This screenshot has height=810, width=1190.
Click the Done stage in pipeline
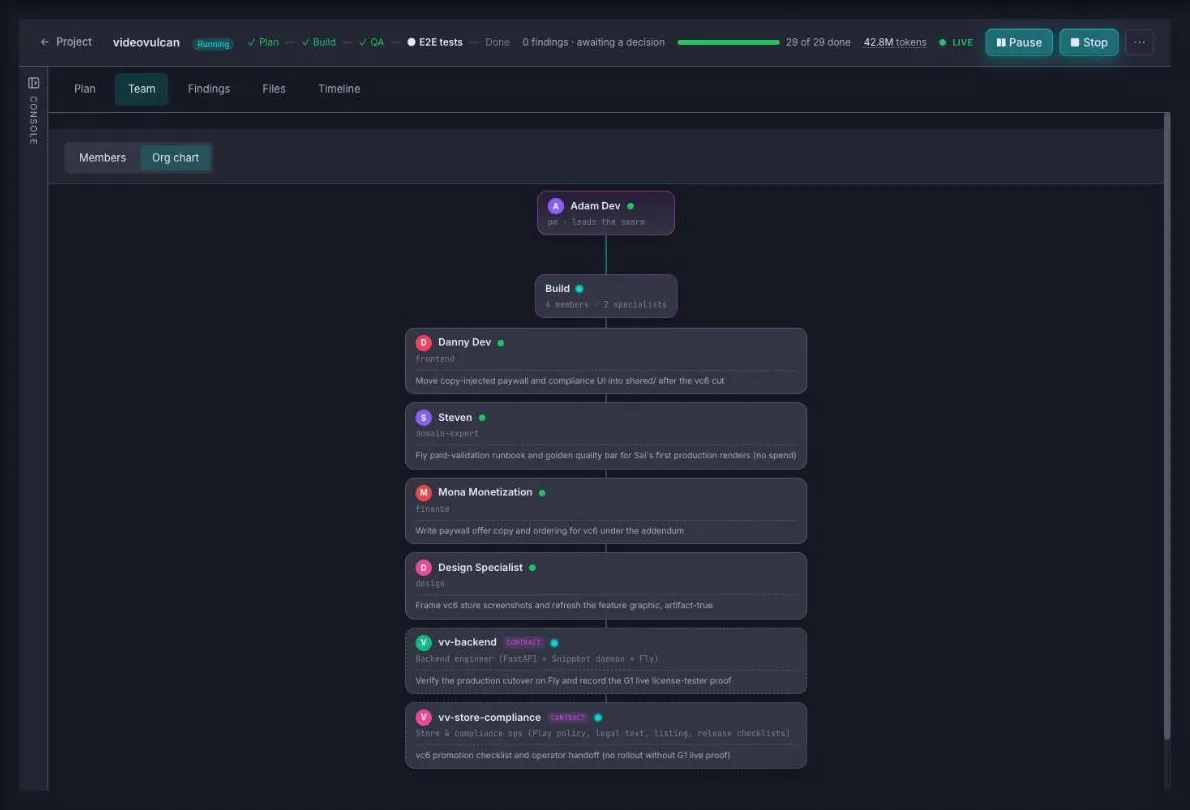[x=497, y=43]
